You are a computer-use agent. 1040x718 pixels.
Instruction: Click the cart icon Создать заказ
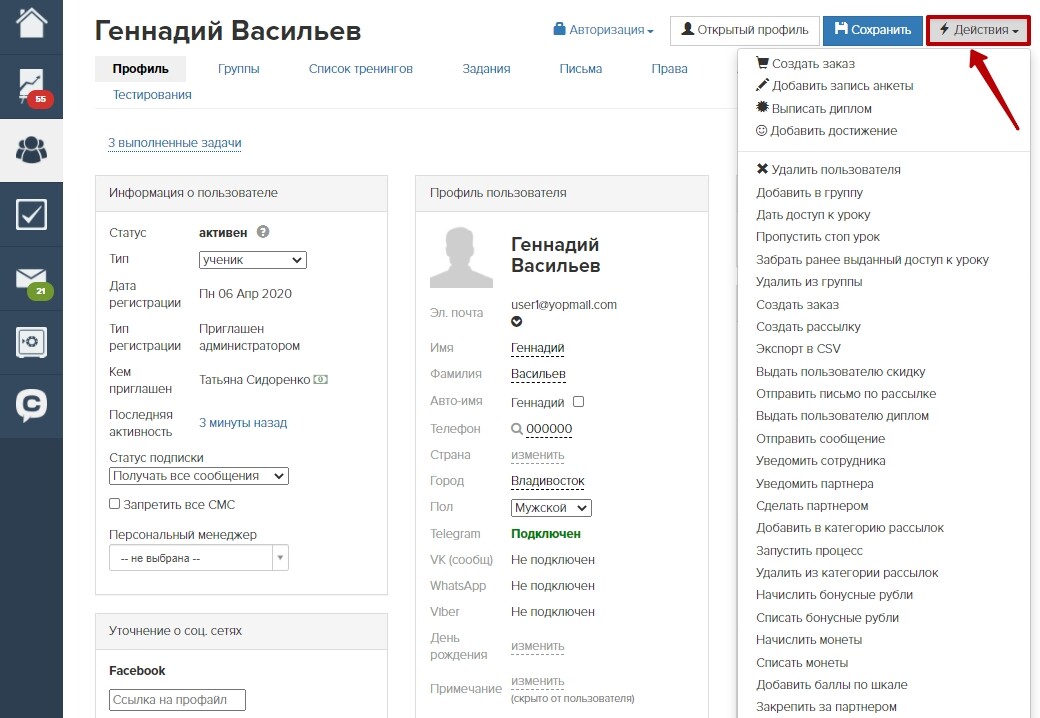pyautogui.click(x=762, y=63)
